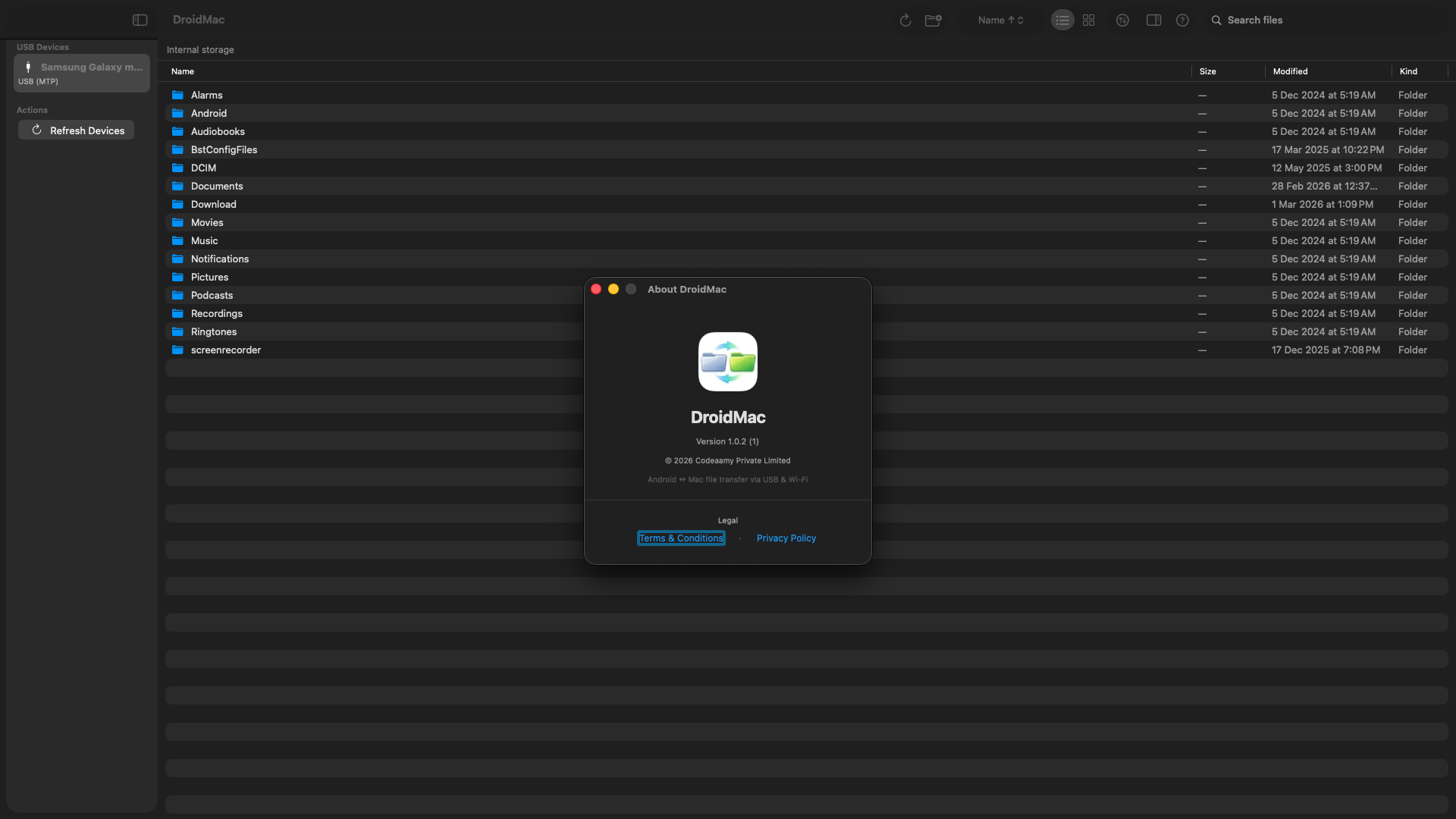Enable list view mode
Screen dimensions: 1456x819
(x=1062, y=20)
